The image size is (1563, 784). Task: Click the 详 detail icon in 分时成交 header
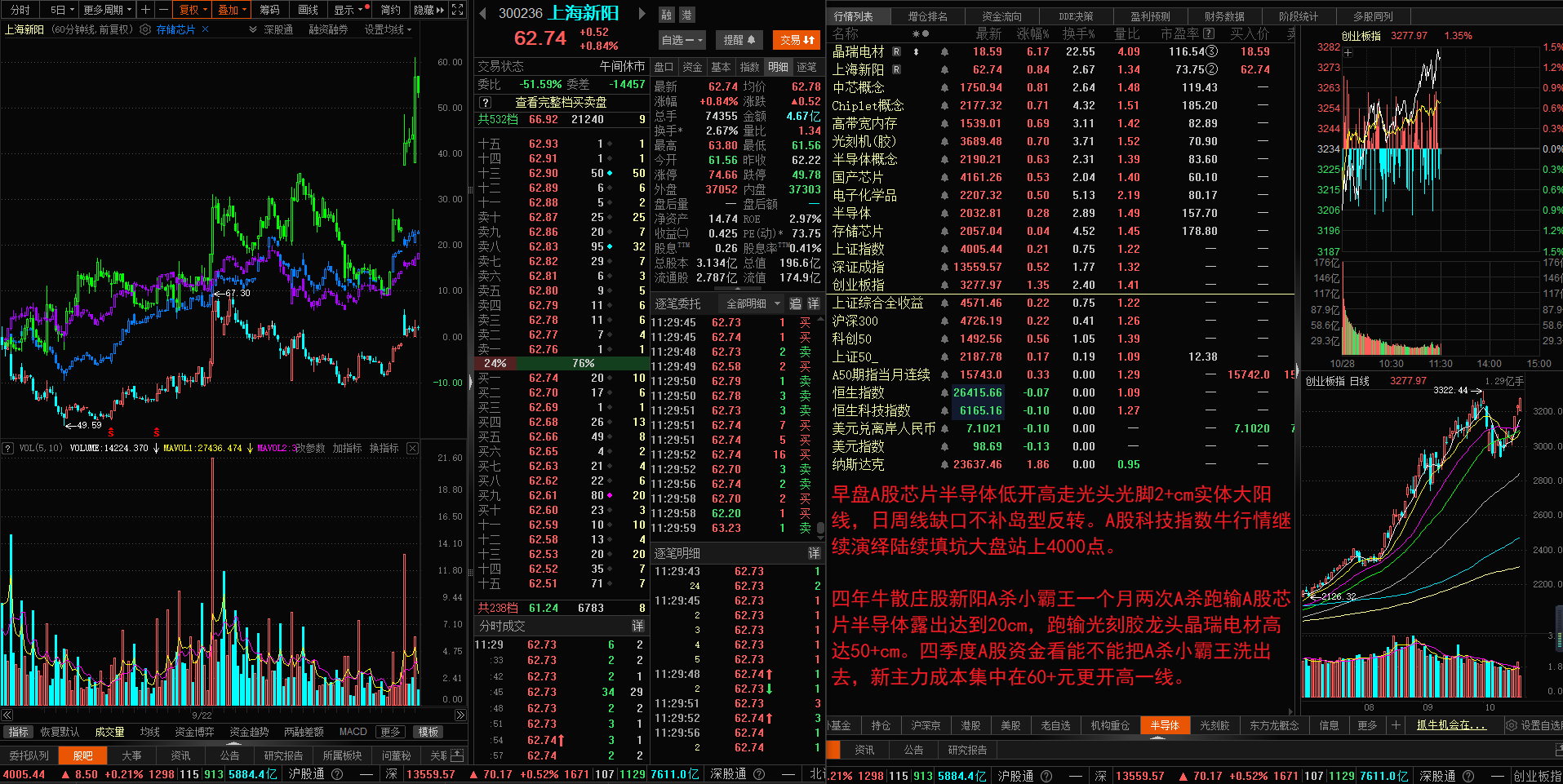coord(638,626)
